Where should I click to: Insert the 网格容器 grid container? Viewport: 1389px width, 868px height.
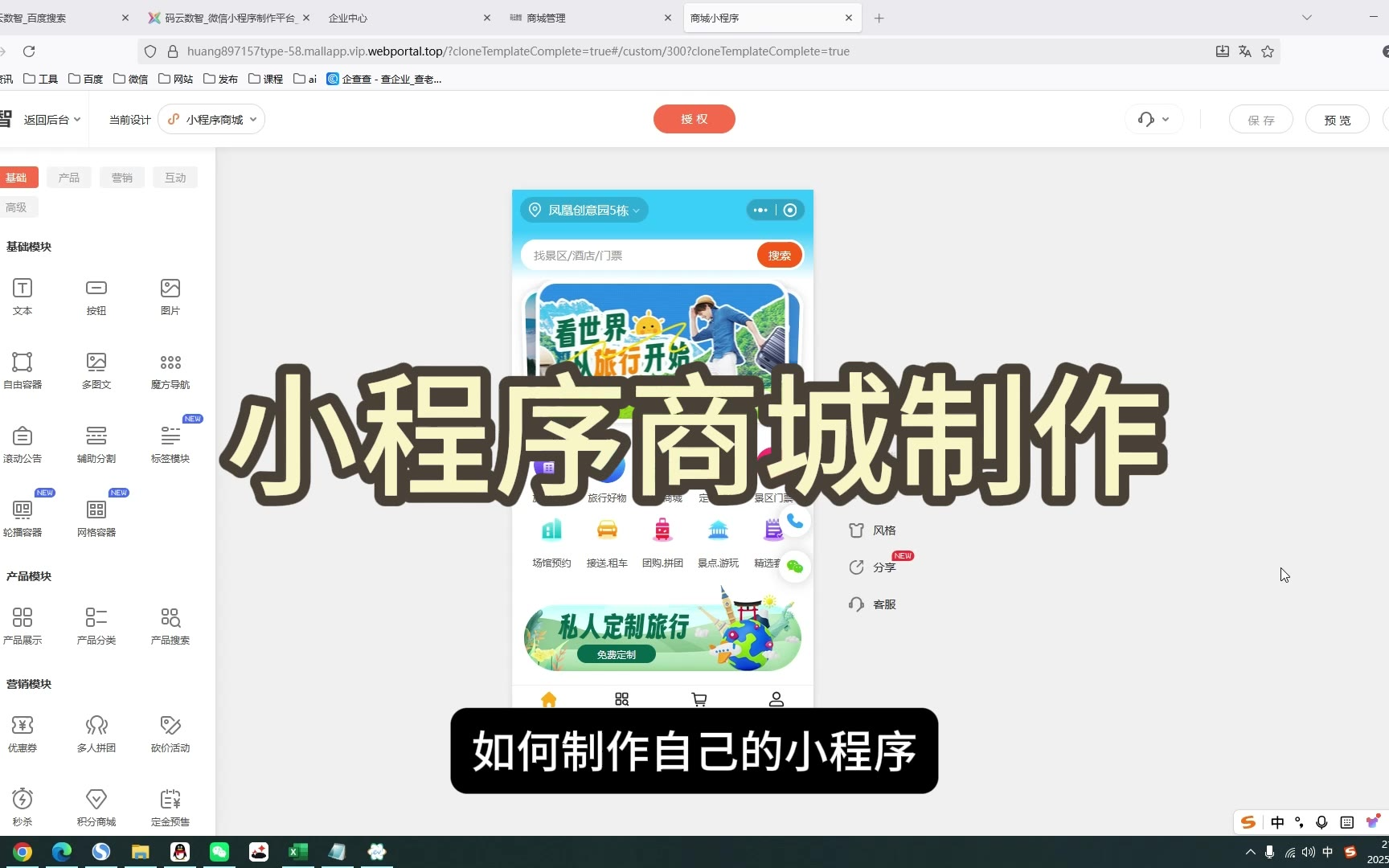(x=96, y=518)
